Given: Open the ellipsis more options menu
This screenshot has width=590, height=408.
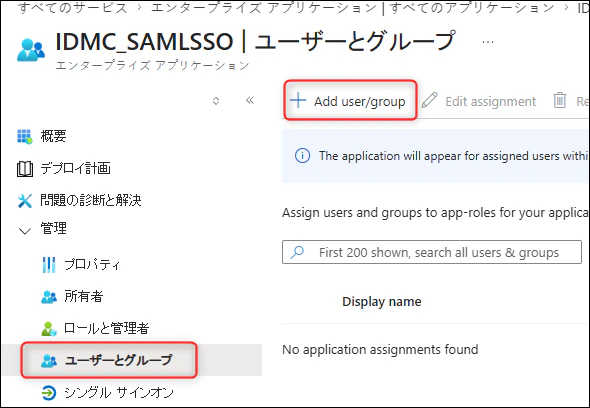Looking at the screenshot, I should tap(488, 42).
